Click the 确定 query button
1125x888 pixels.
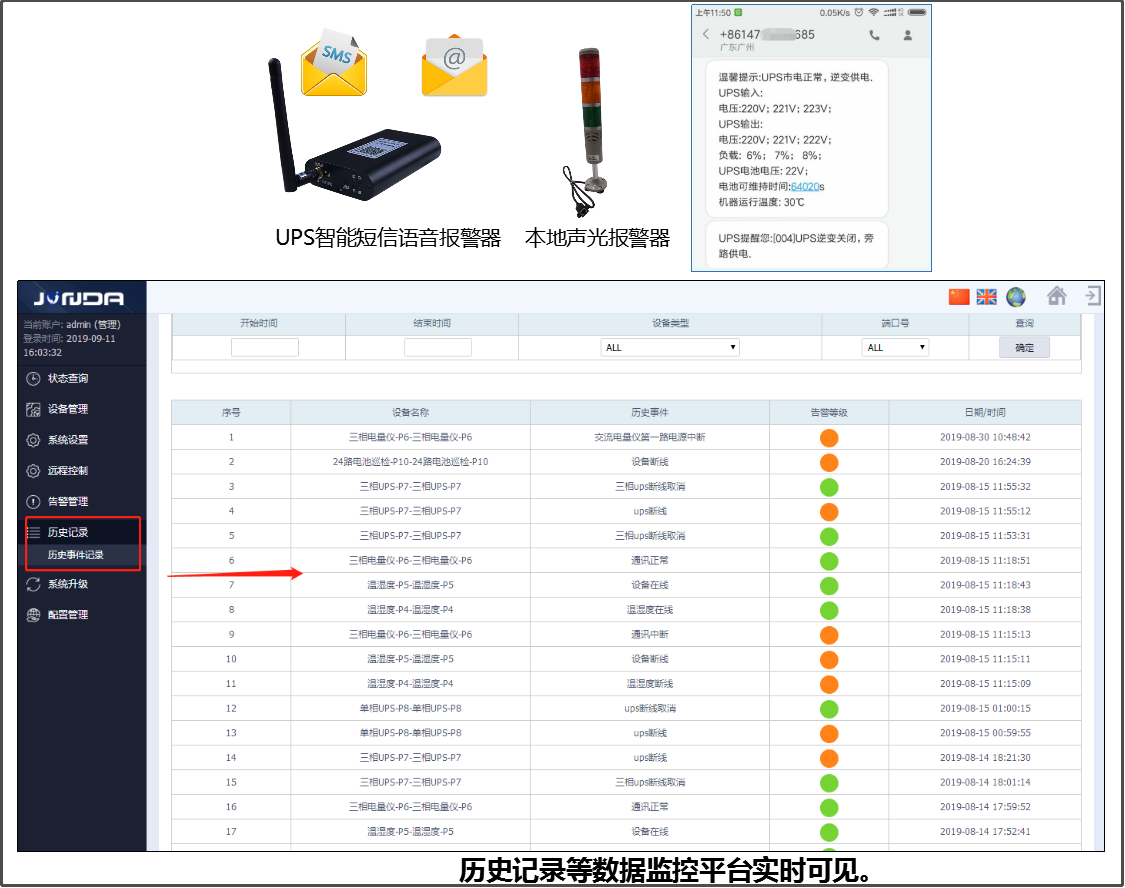point(1025,348)
